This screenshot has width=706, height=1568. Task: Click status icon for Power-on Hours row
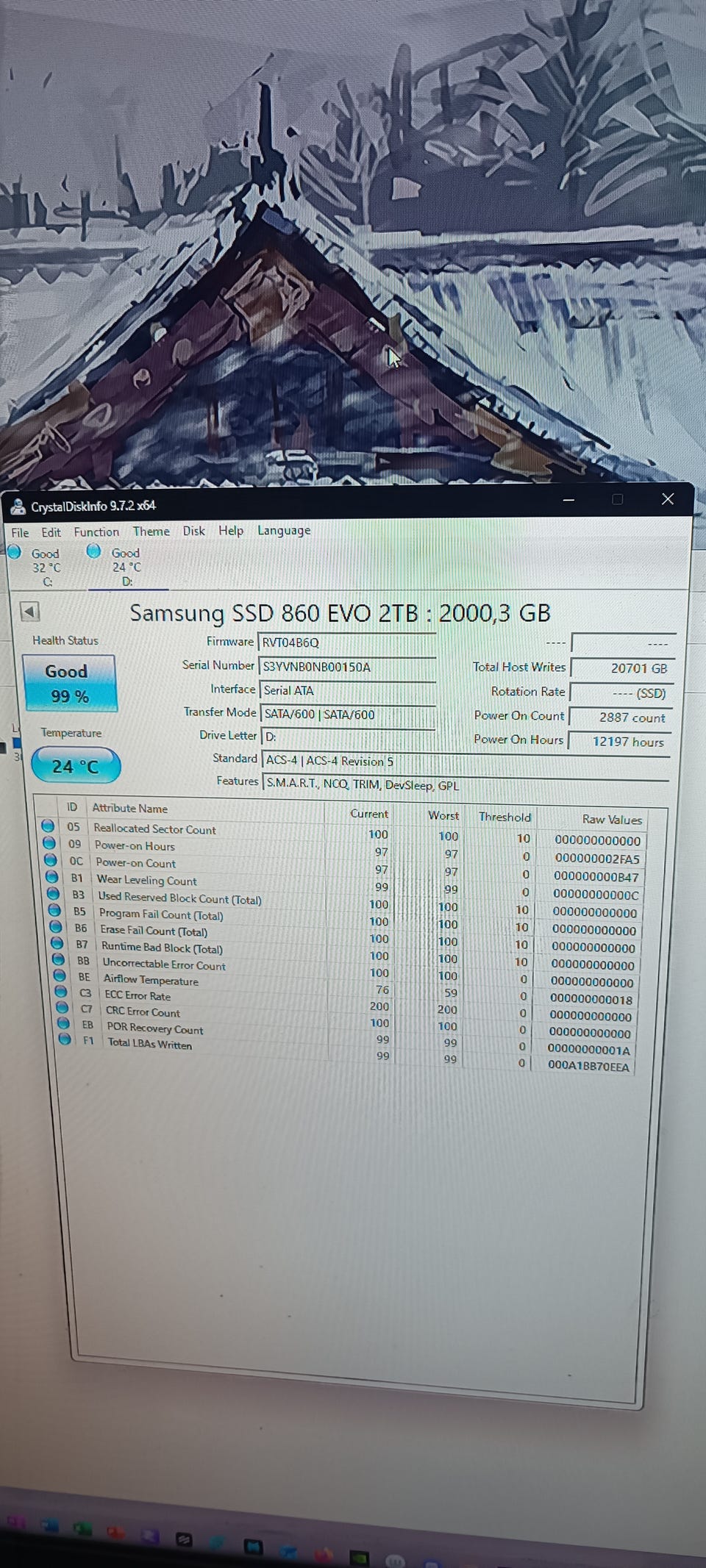[x=49, y=843]
